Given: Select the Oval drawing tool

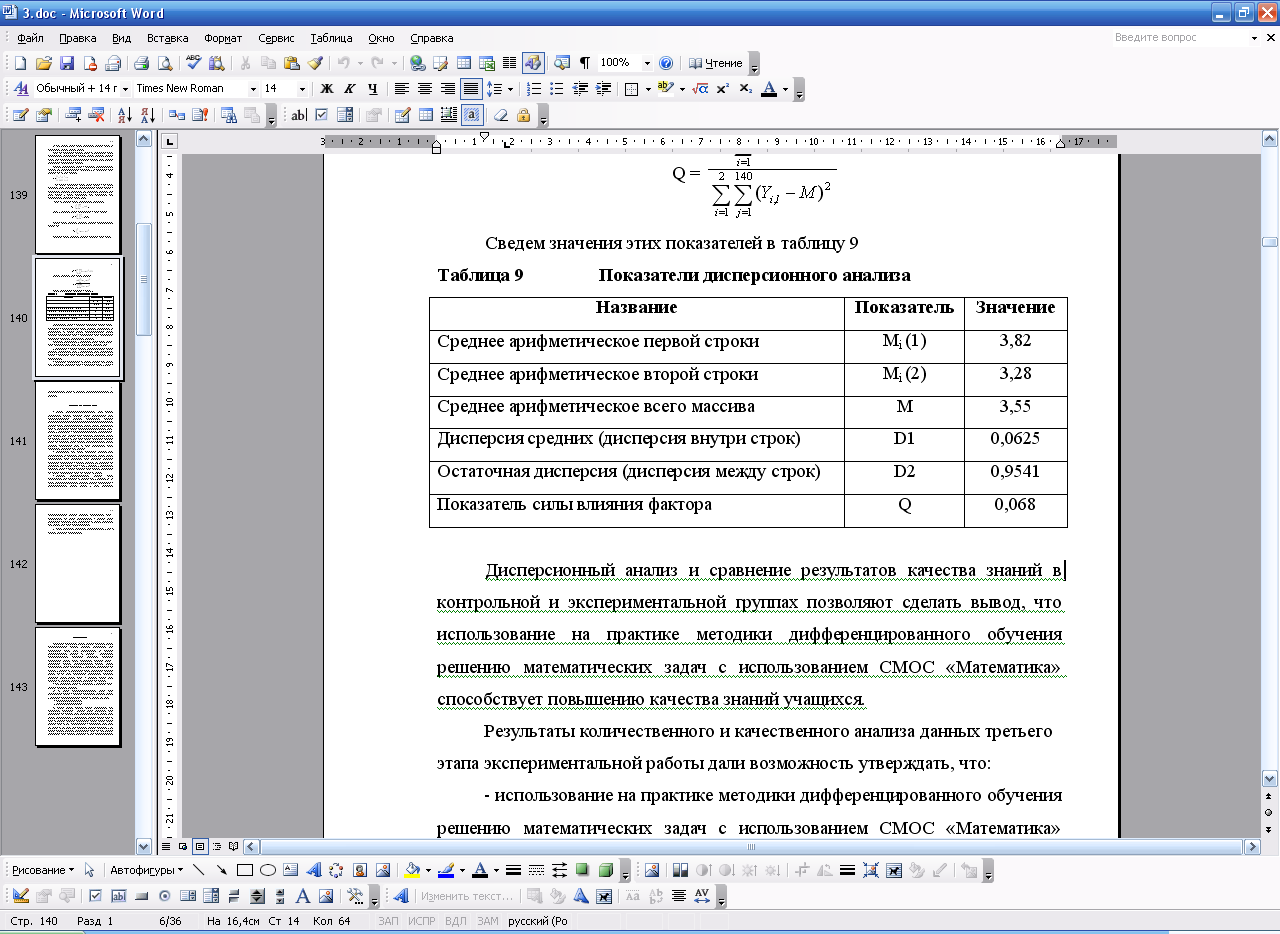Looking at the screenshot, I should pos(267,870).
